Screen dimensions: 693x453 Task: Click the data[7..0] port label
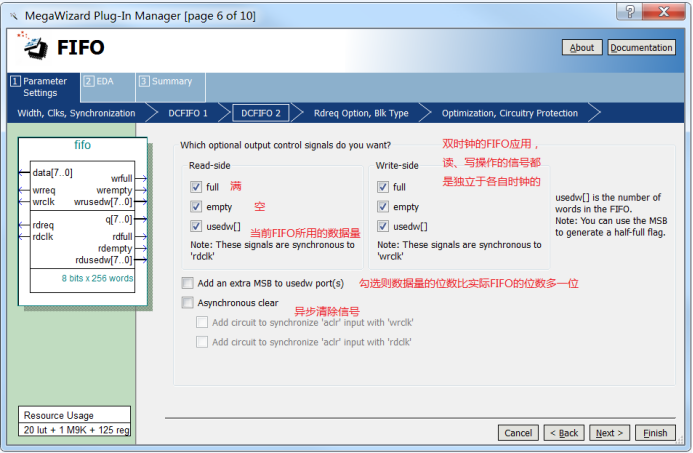(52, 173)
